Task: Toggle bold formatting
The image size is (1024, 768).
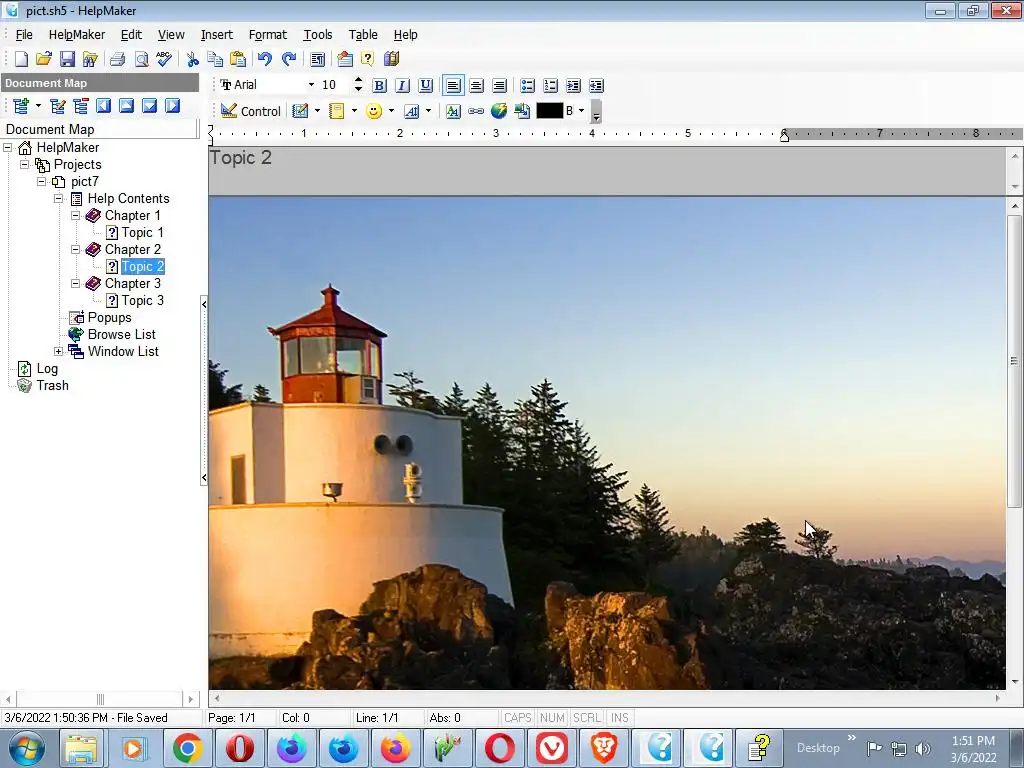Action: point(379,86)
